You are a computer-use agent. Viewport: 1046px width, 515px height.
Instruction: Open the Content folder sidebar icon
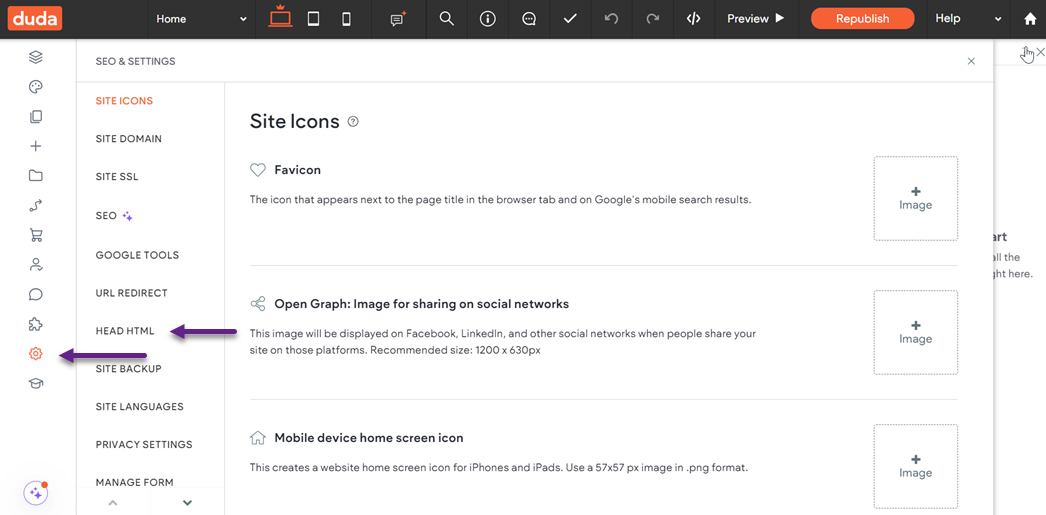click(36, 176)
